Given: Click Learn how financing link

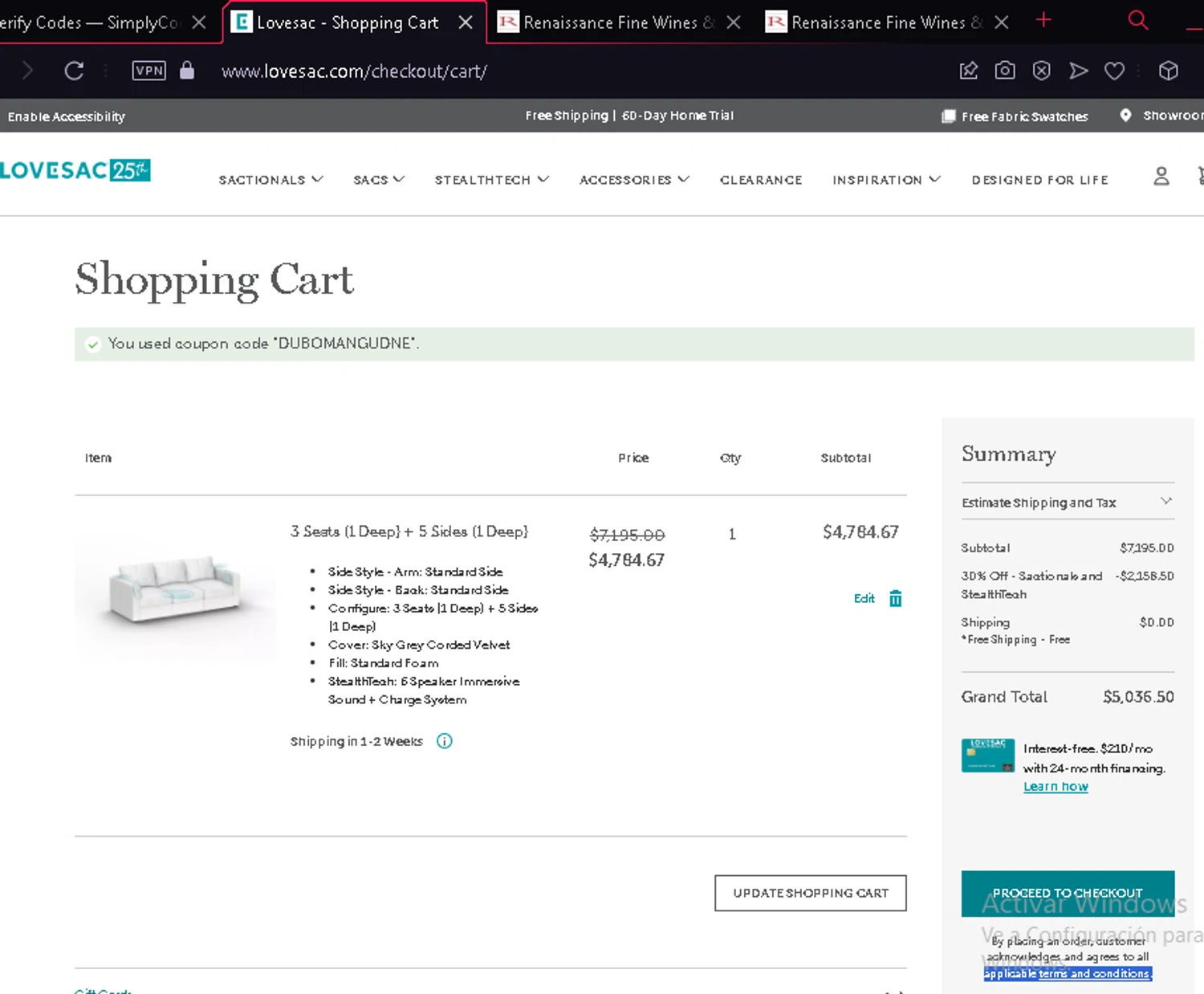Looking at the screenshot, I should point(1056,787).
